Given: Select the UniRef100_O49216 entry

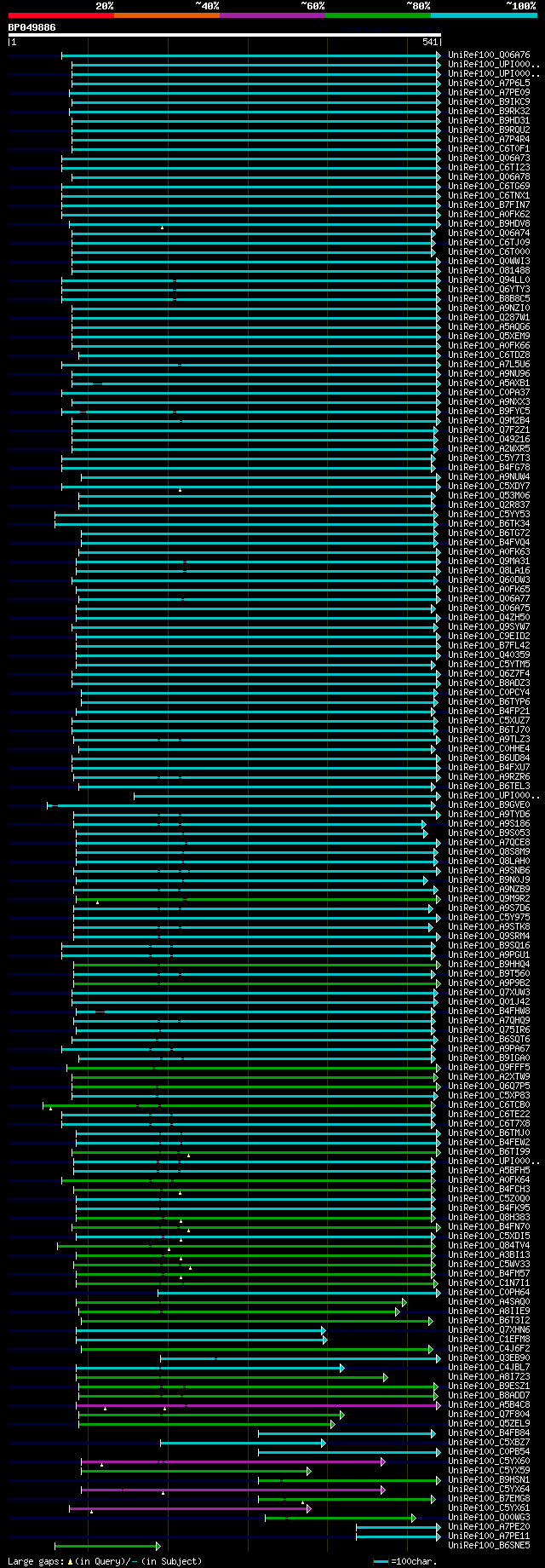Looking at the screenshot, I should tap(489, 440).
